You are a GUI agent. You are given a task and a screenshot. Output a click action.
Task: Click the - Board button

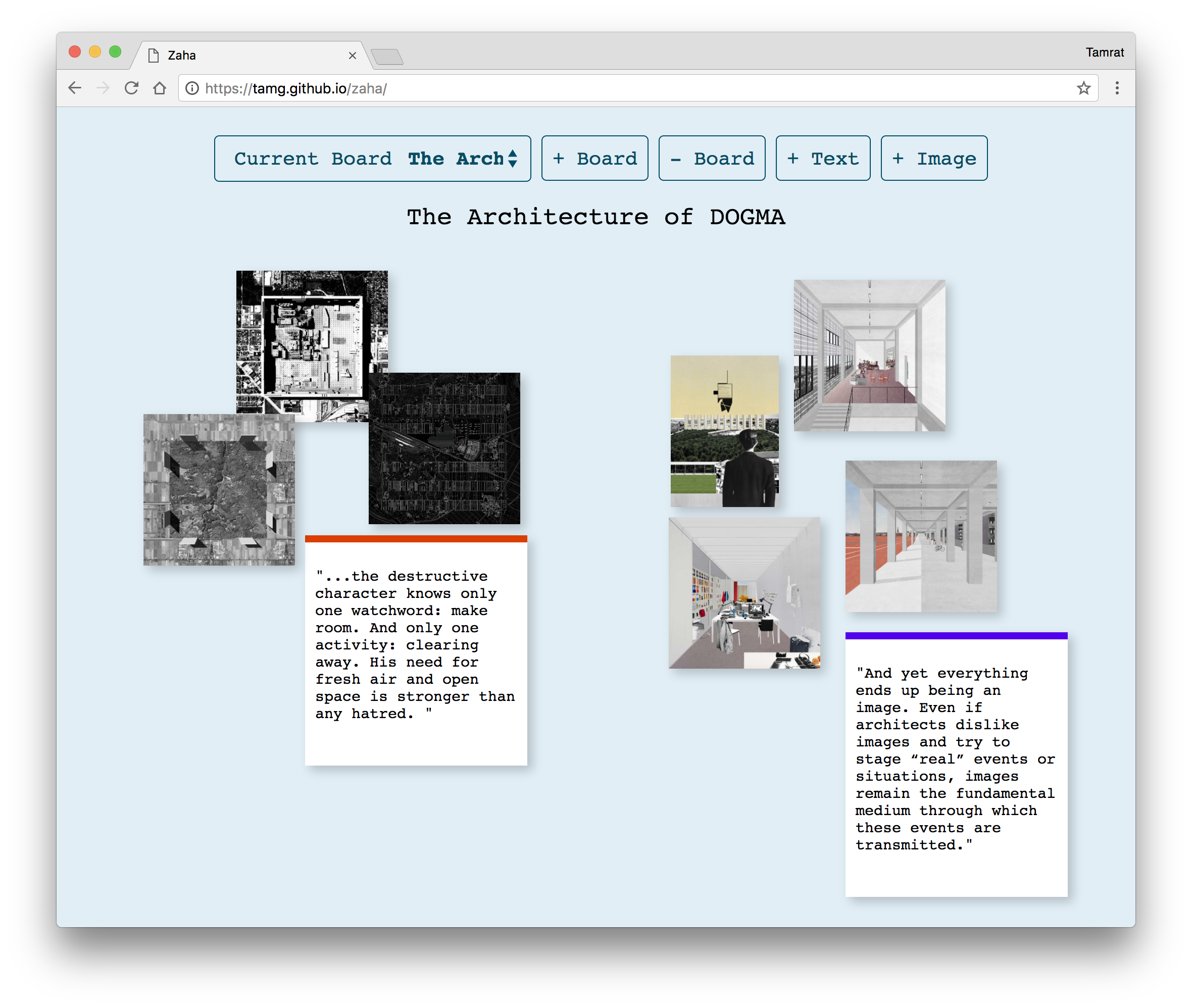(x=712, y=158)
